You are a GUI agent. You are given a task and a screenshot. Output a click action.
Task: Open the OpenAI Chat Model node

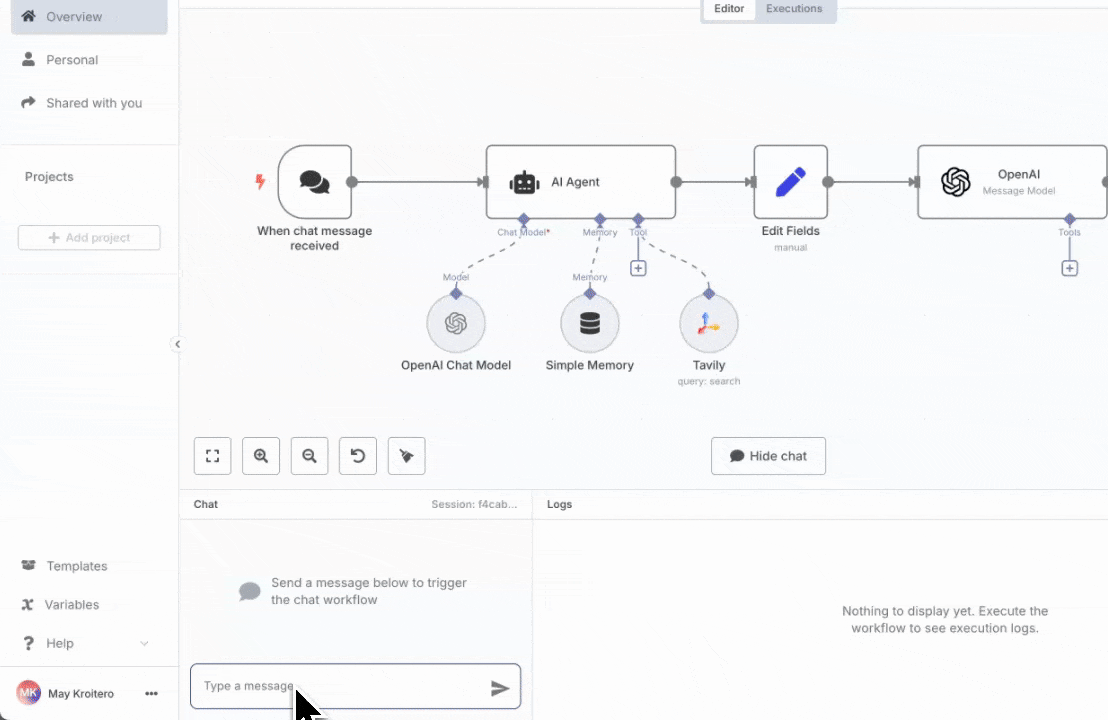[456, 323]
